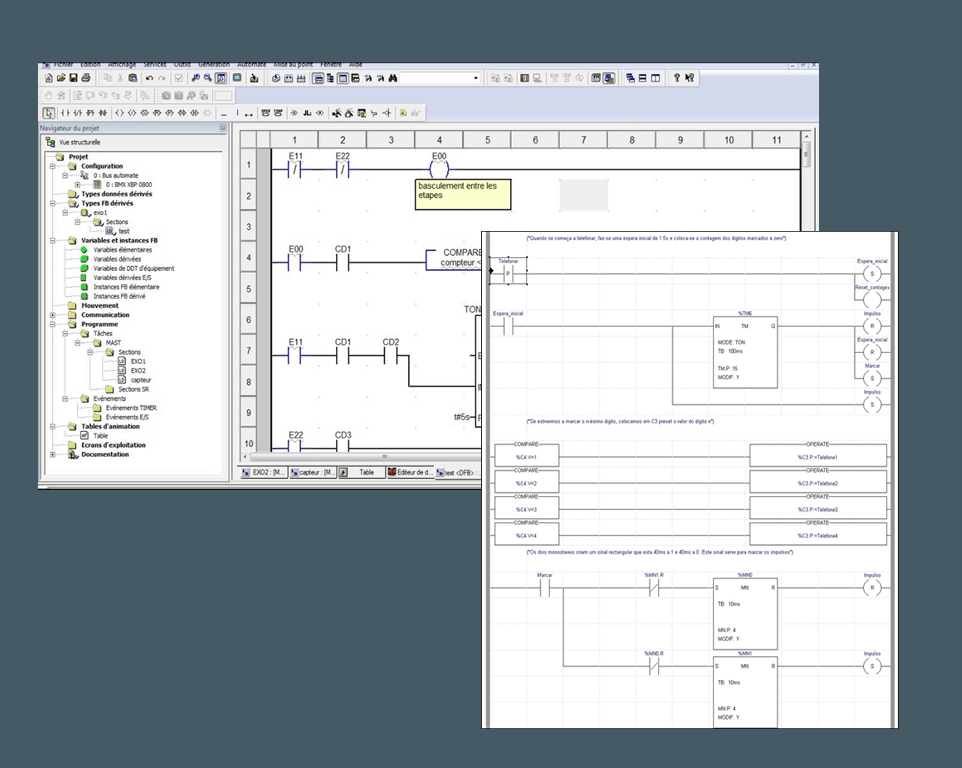The image size is (962, 768).
Task: Open the Automate menu
Action: [x=252, y=64]
